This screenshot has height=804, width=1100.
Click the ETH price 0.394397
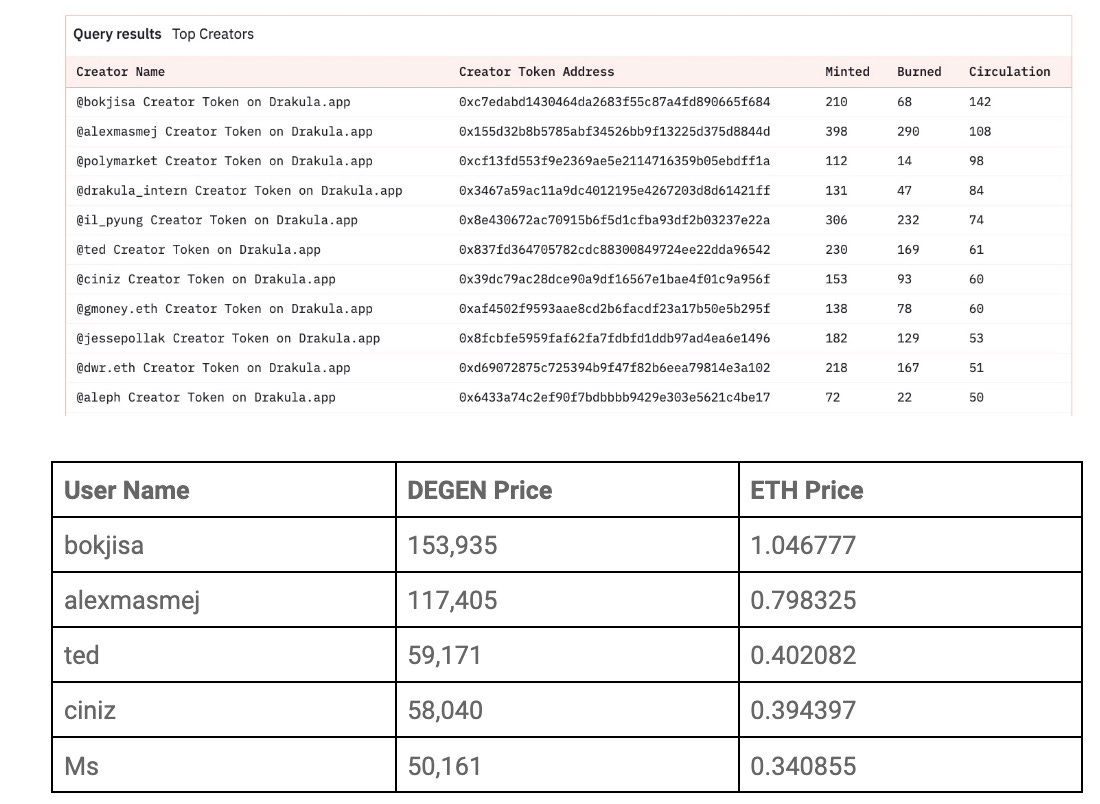point(803,710)
